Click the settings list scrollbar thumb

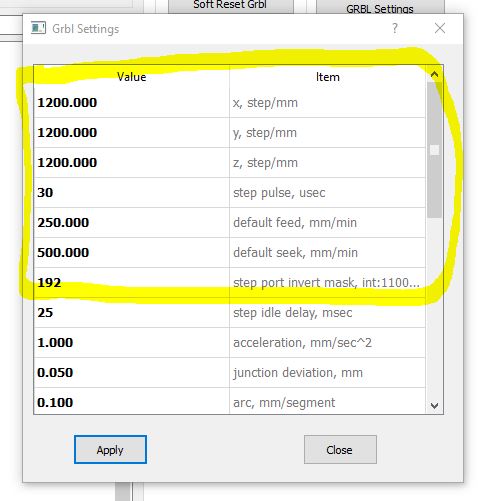point(434,150)
